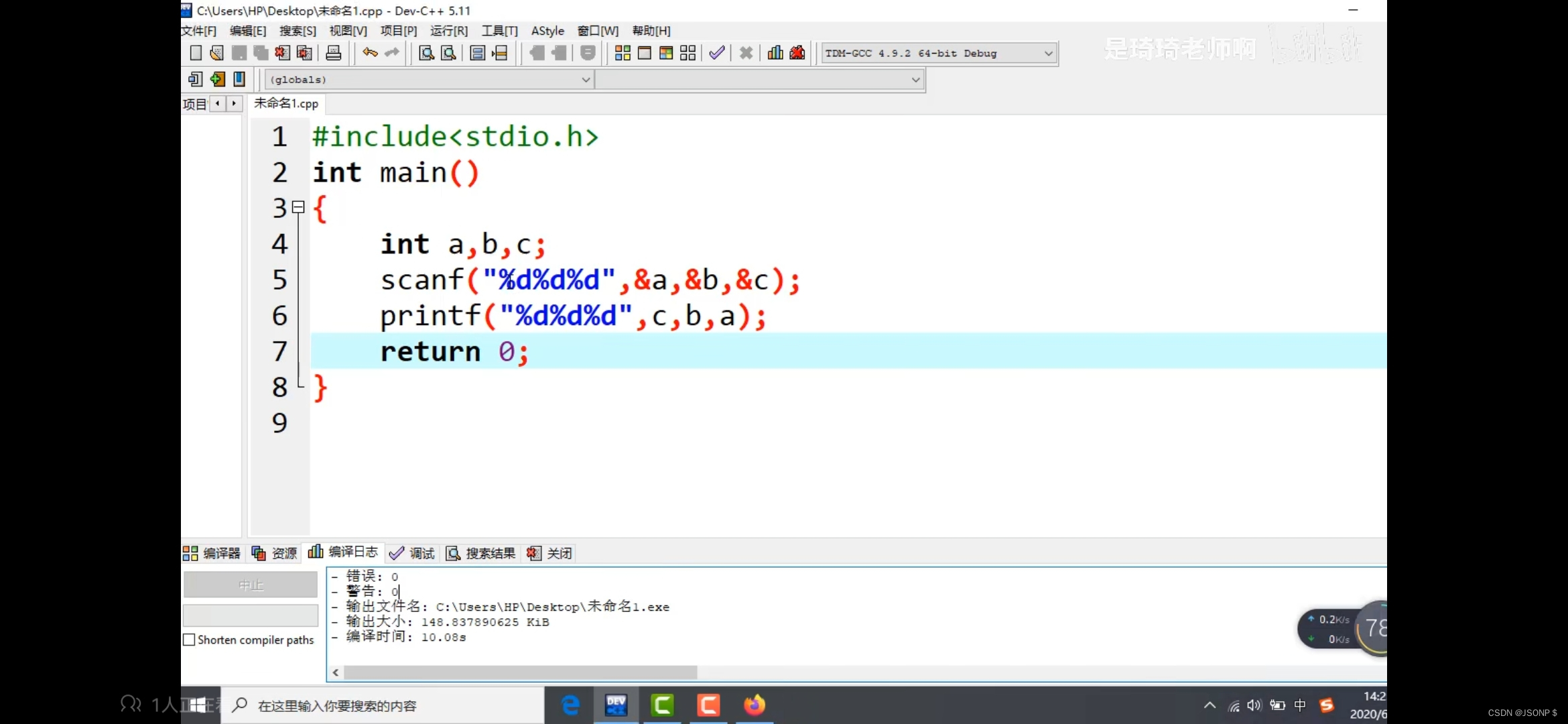Expand the (globals) scope dropdown

click(585, 80)
